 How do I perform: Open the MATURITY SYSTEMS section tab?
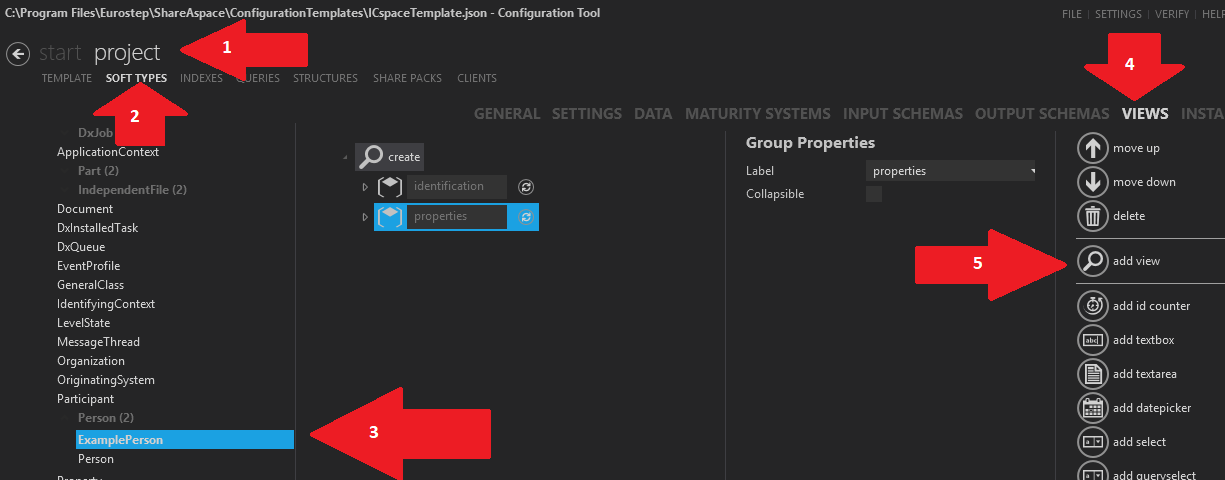pos(758,114)
